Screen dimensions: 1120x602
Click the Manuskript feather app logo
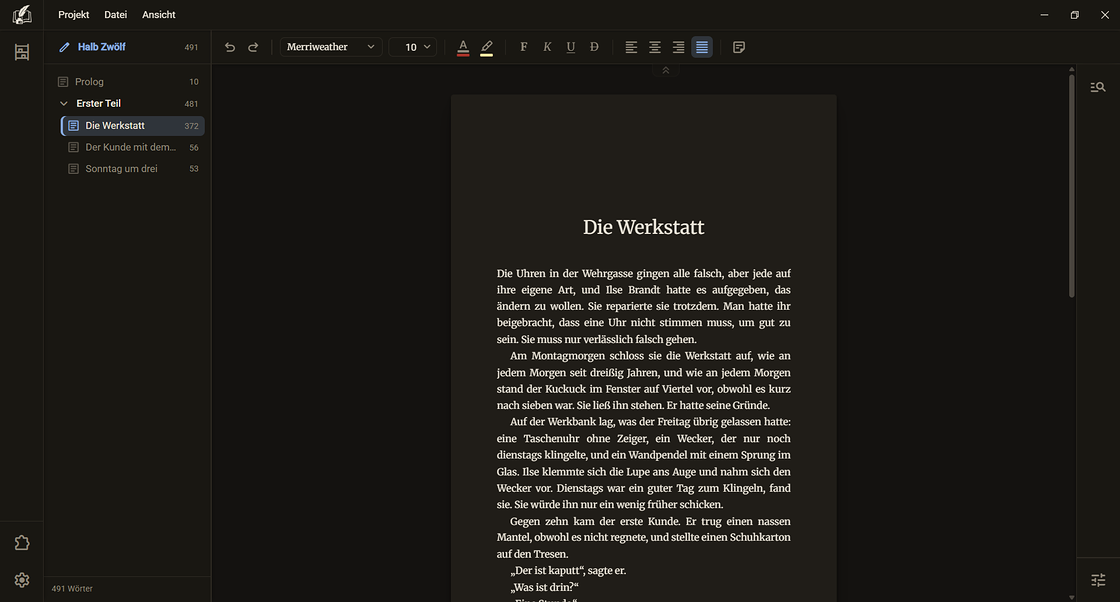coord(22,14)
